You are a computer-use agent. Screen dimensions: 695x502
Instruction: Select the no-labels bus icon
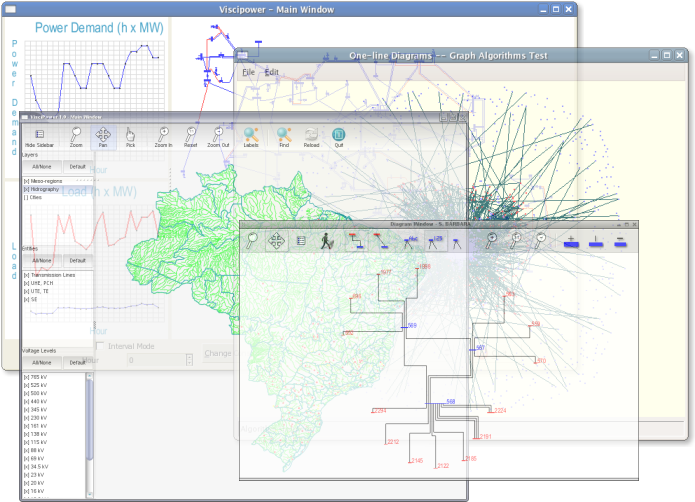456,243
